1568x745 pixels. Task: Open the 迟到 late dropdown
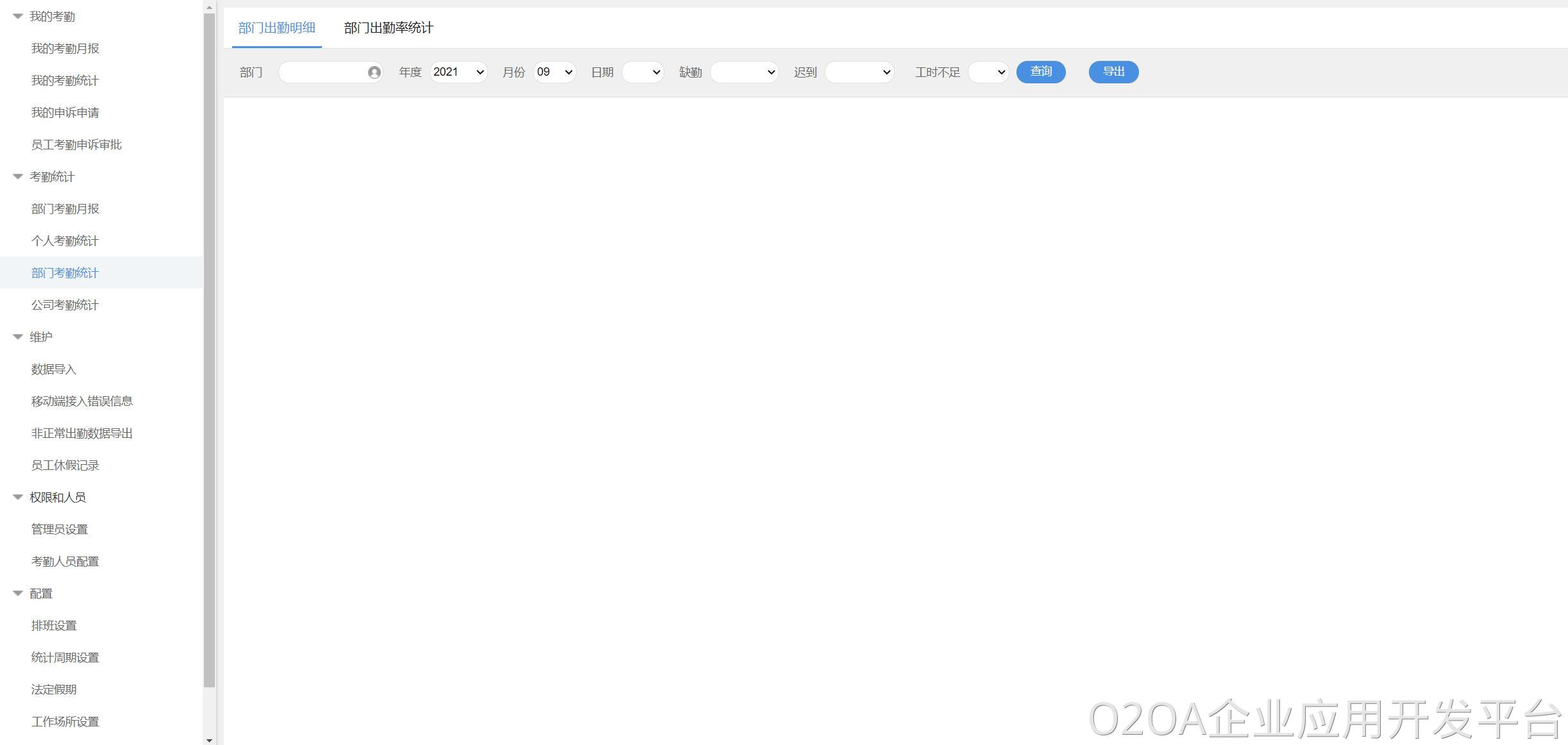pos(859,72)
